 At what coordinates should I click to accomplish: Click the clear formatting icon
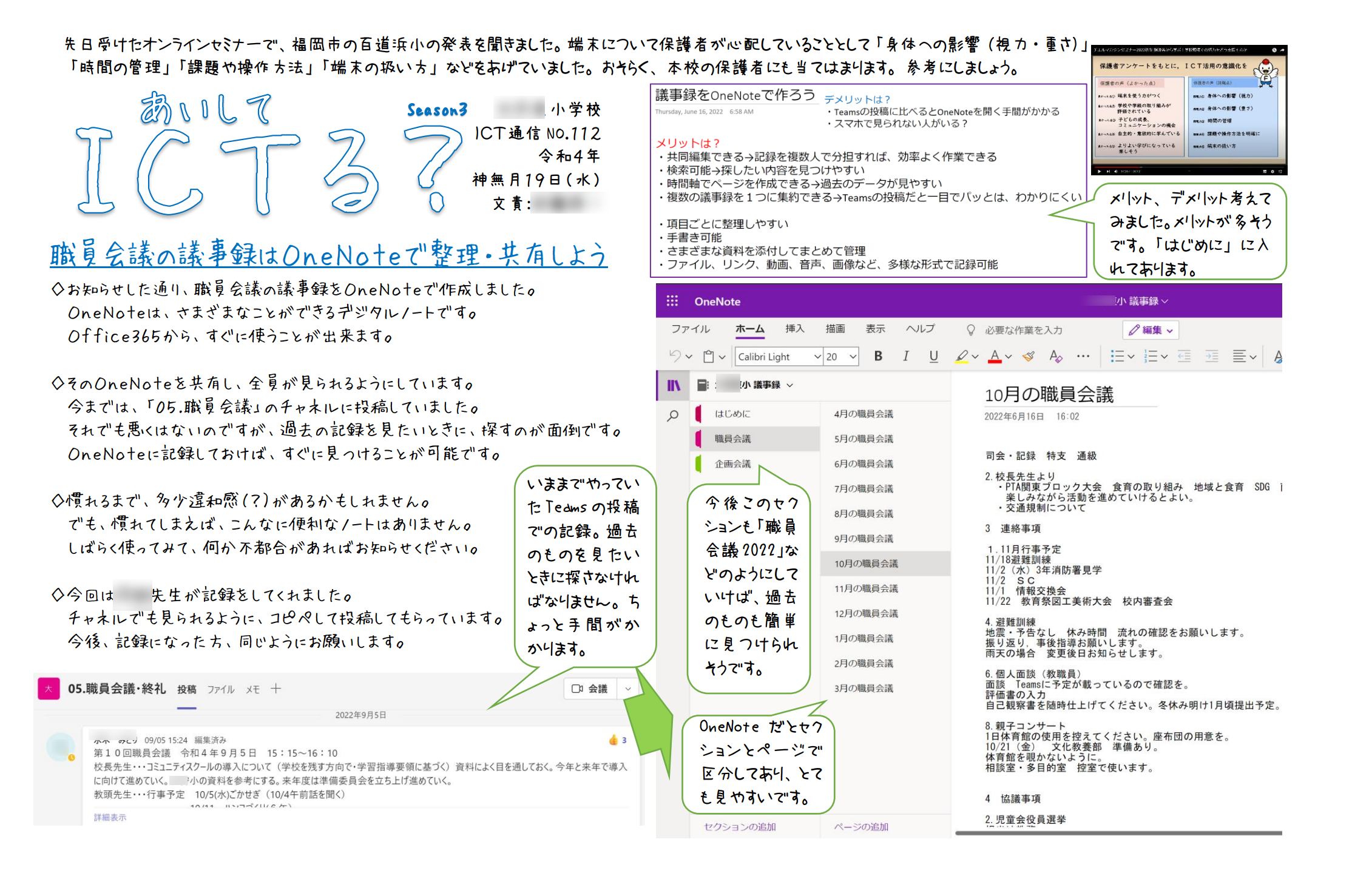pyautogui.click(x=1056, y=356)
